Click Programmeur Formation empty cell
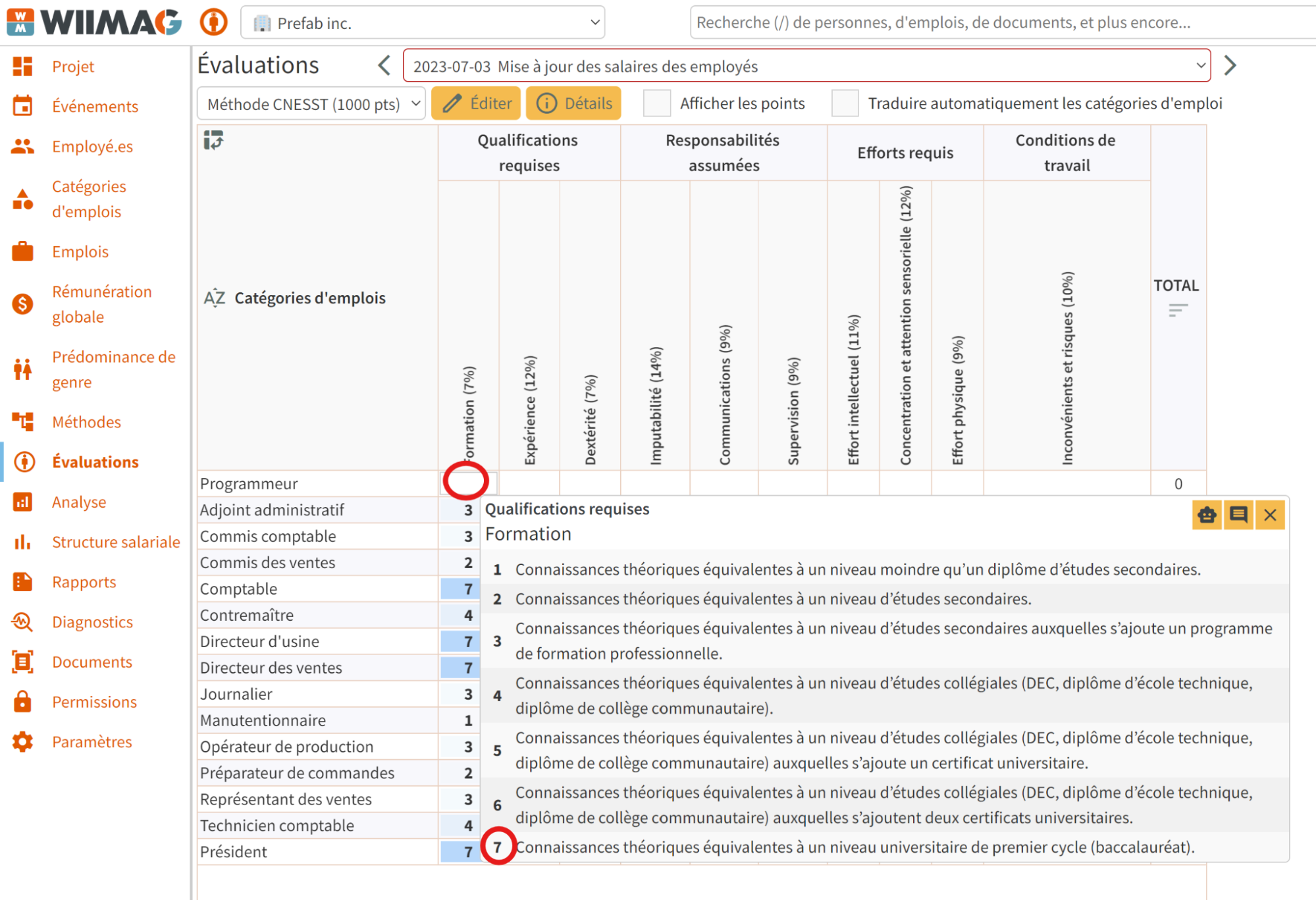 point(468,483)
